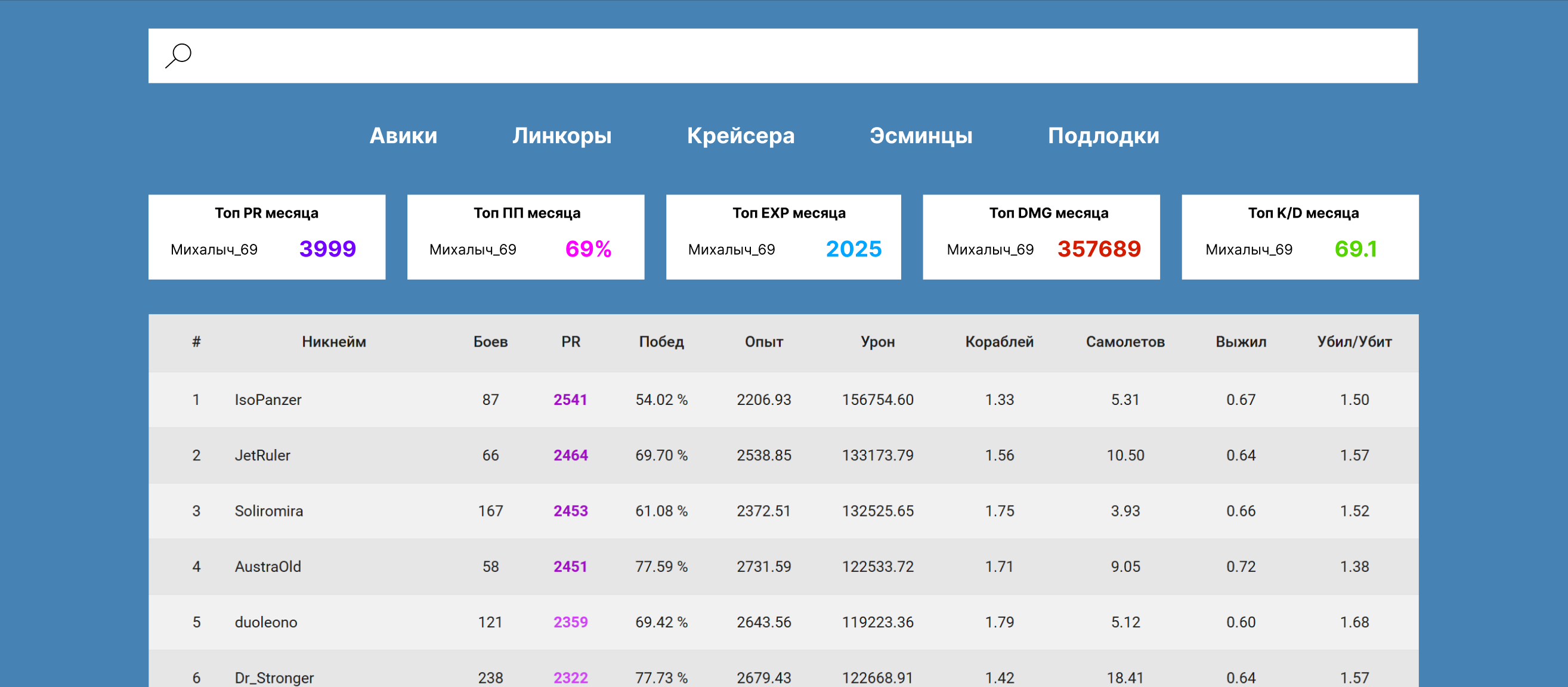Screen dimensions: 1568x687
Task: Click win rate 77.59 % cell
Action: pos(661,567)
